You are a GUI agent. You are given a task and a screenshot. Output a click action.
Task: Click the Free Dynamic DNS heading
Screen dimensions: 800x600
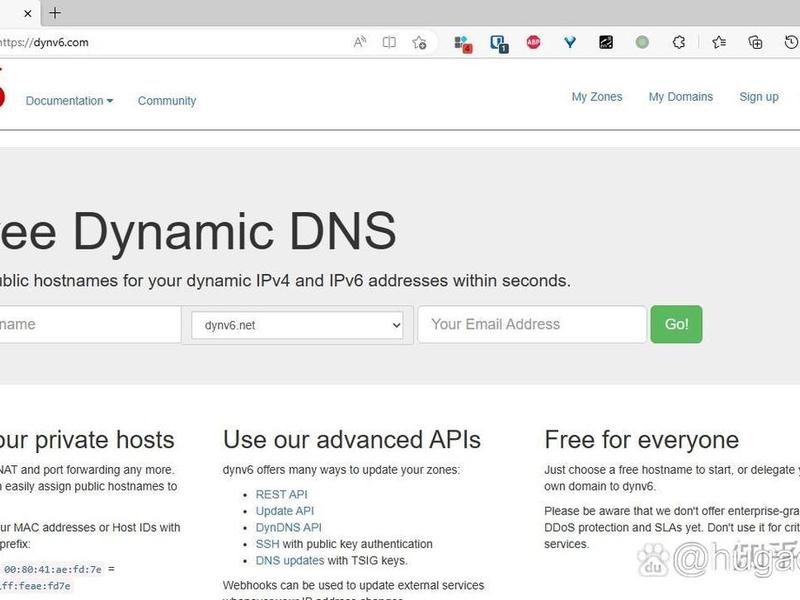(198, 232)
